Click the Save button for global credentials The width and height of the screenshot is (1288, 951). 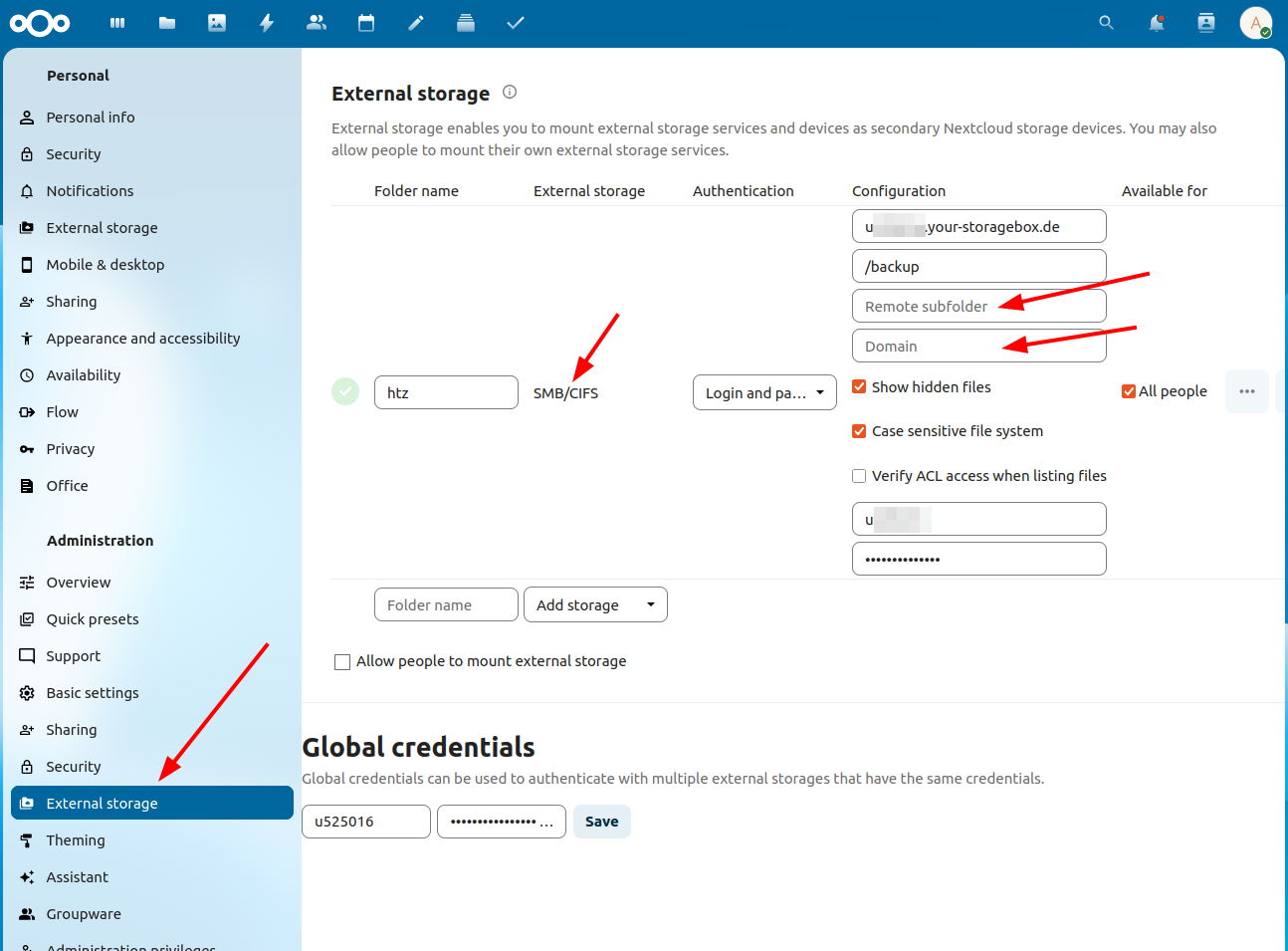pos(601,822)
